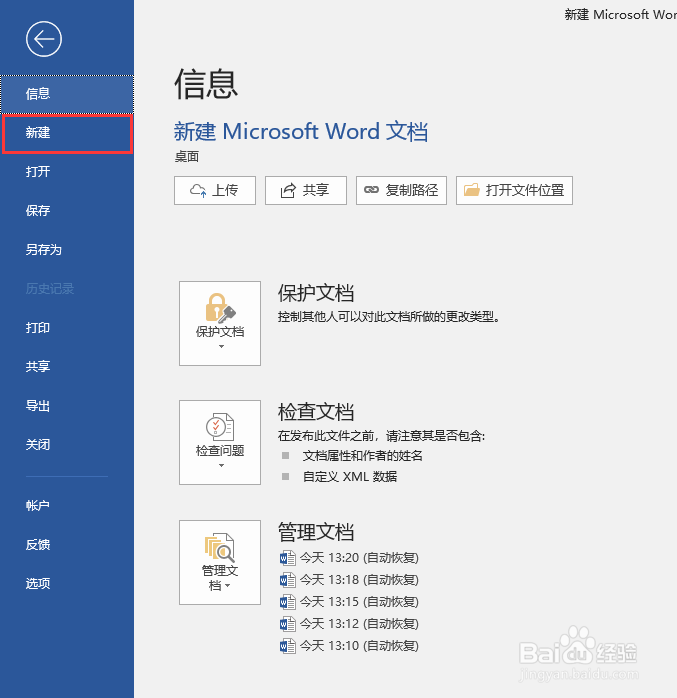This screenshot has height=698, width=677.
Task: Click the Check for Issues document icon
Action: (x=220, y=426)
